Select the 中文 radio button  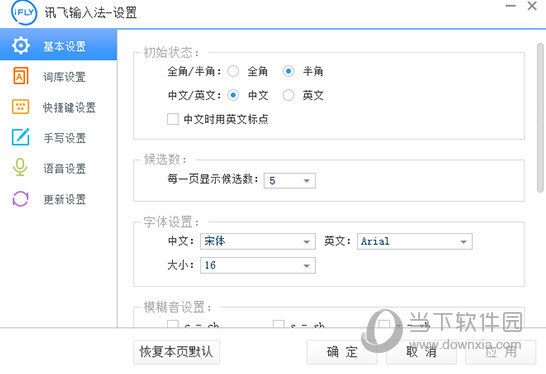[x=233, y=95]
